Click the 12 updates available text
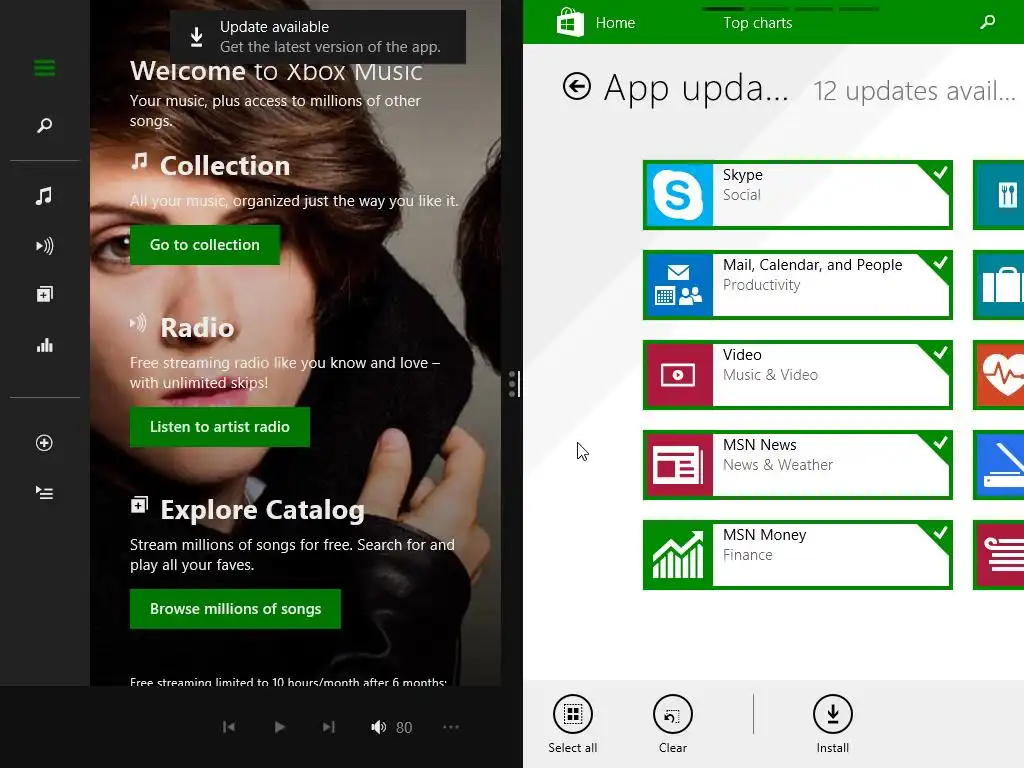Screen dimensions: 1024x768 pyautogui.click(x=914, y=91)
